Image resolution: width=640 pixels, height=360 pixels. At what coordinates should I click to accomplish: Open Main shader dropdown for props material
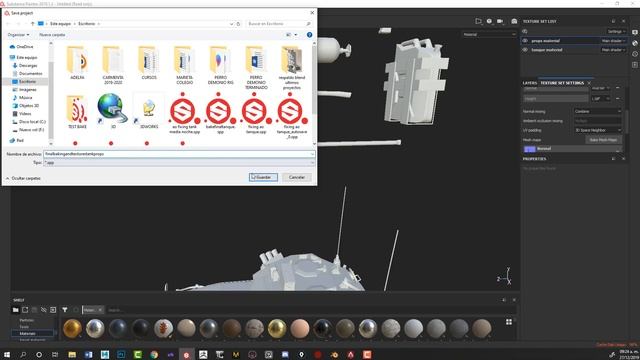[613, 41]
